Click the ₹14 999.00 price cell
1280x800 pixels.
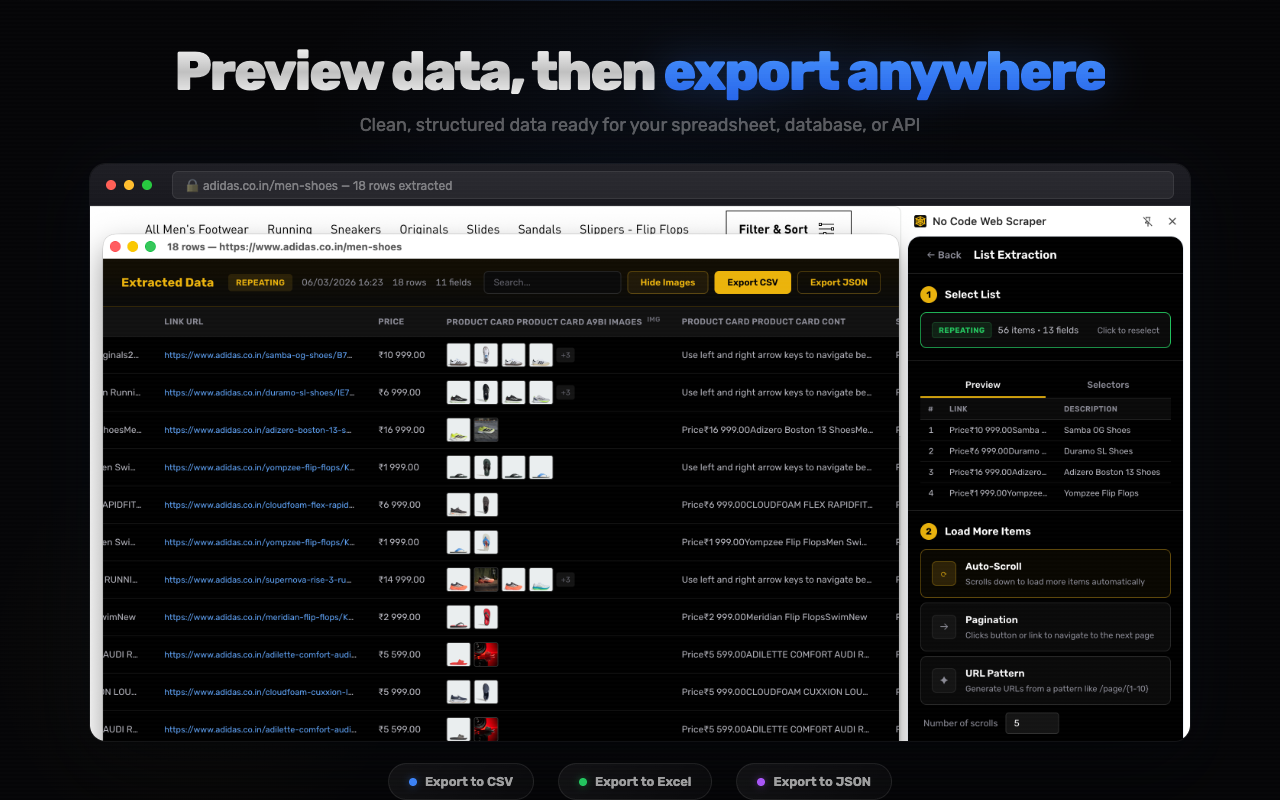pos(402,580)
